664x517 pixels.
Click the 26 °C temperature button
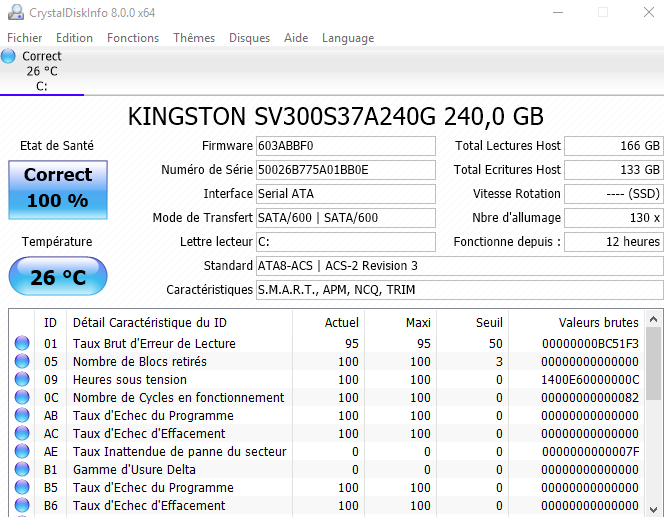tap(58, 276)
